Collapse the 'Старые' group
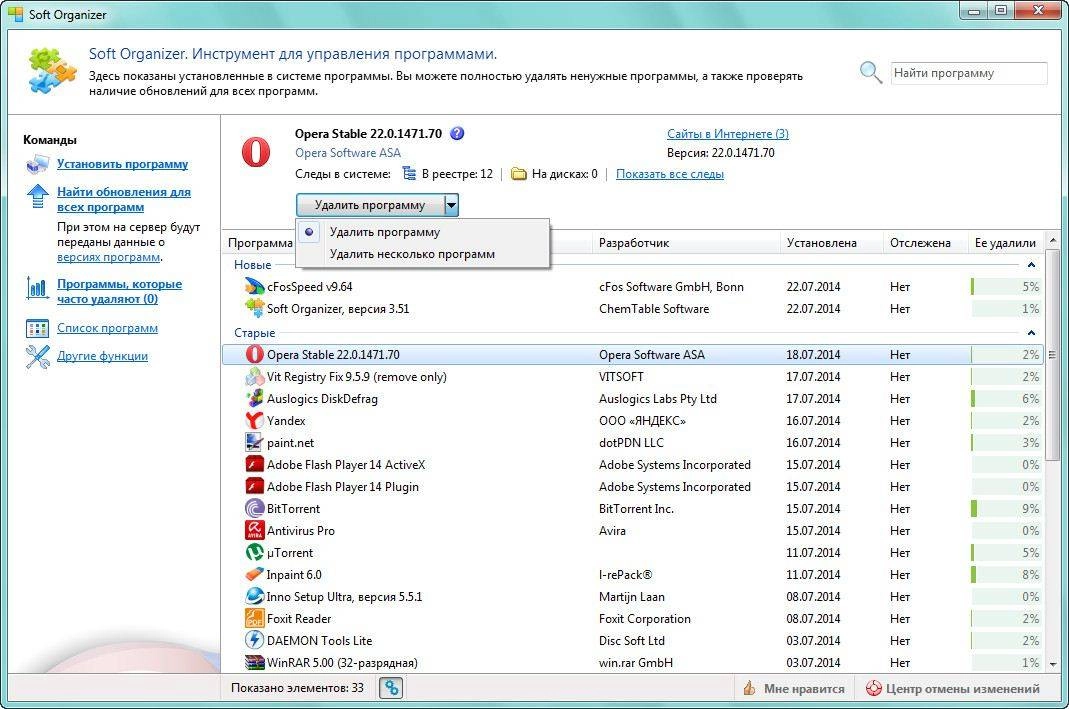Screen dimensions: 1069x709 click(1031, 333)
